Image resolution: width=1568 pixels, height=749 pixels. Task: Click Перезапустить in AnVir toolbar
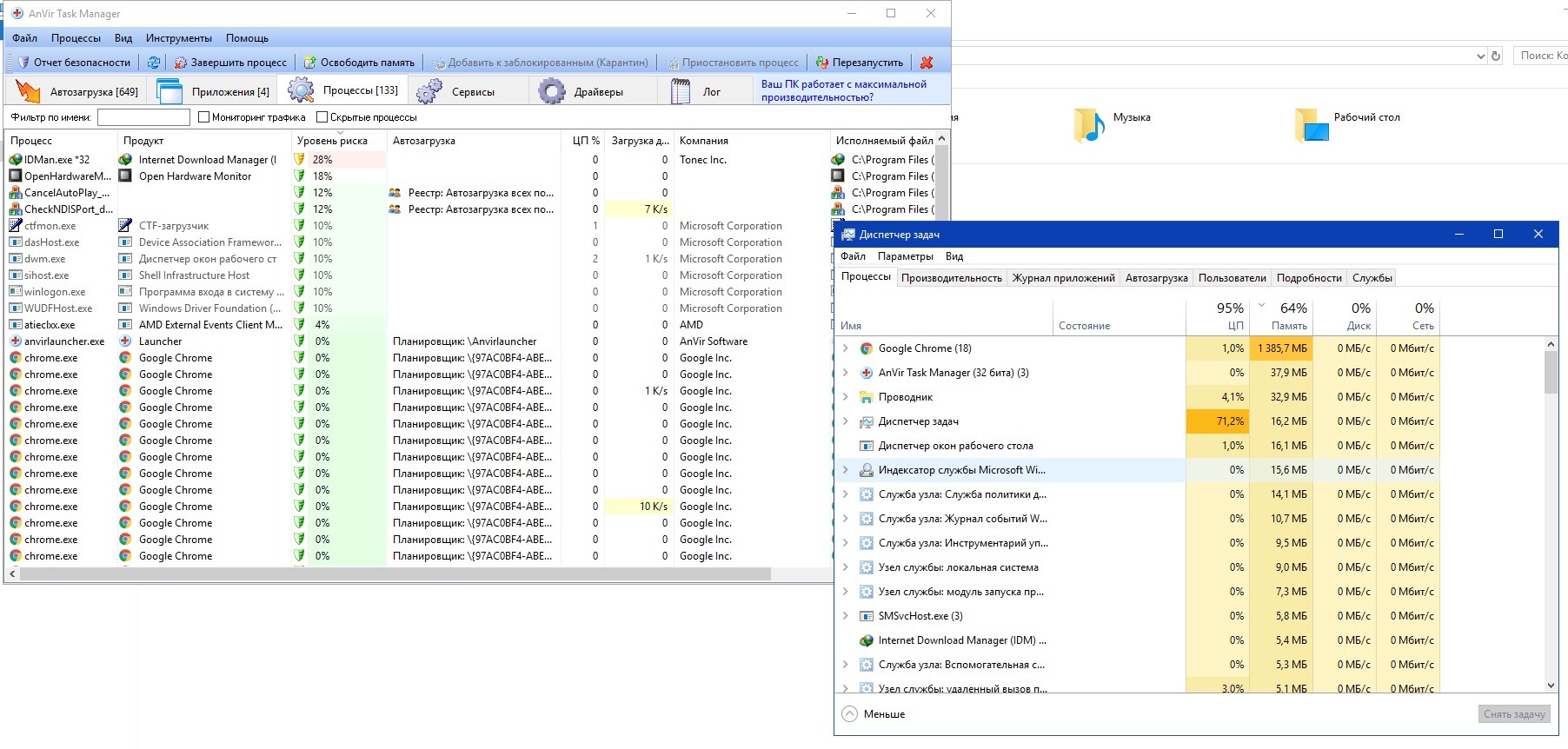860,63
